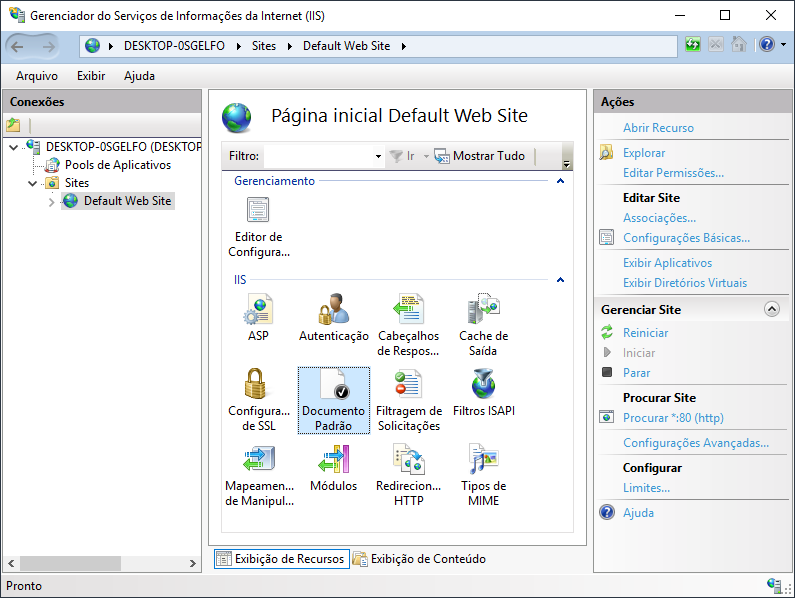The image size is (795, 598).
Task: Open the Tipos de MIME feature
Action: tap(483, 462)
